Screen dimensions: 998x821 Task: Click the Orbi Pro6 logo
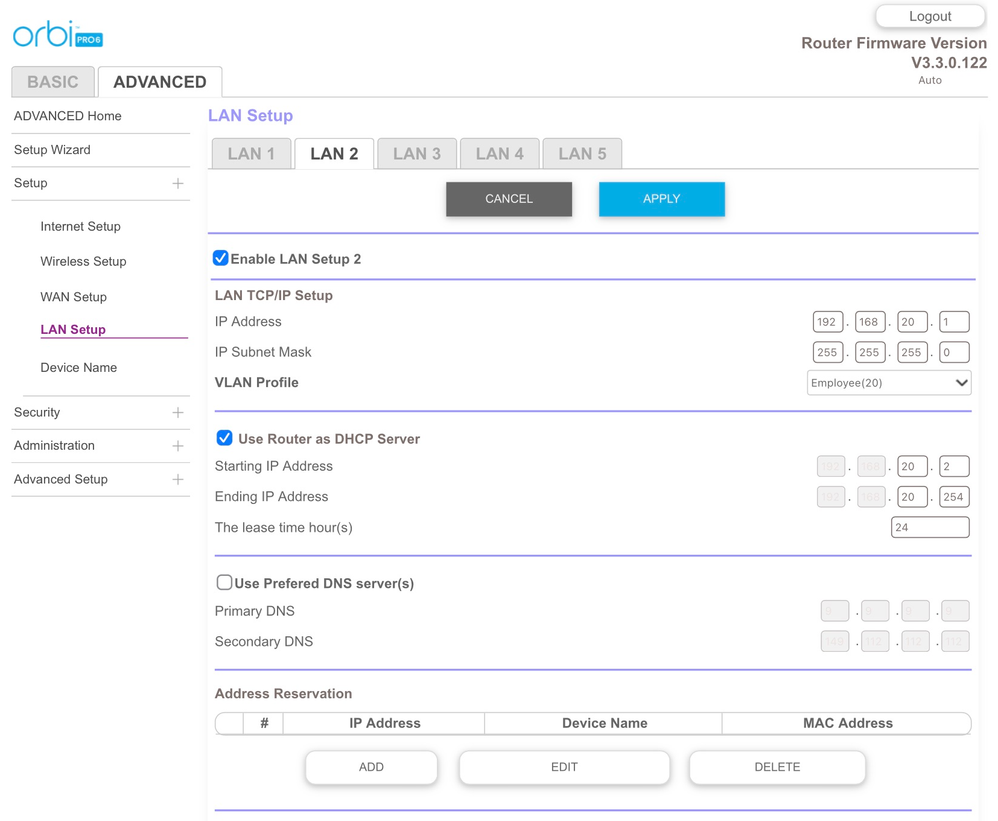pos(57,35)
